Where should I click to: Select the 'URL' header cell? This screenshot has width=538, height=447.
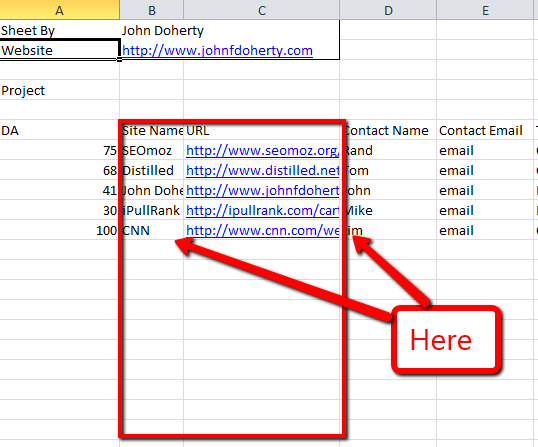point(262,130)
